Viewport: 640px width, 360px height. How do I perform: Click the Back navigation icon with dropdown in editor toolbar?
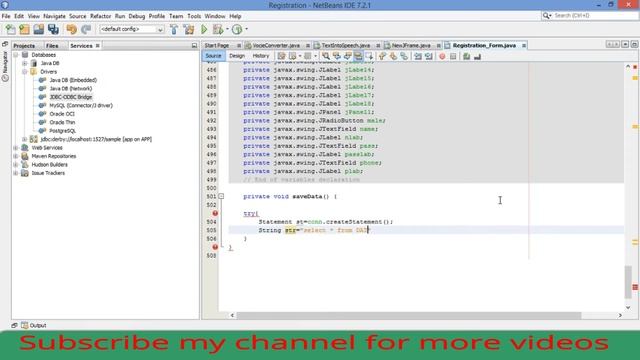point(293,56)
